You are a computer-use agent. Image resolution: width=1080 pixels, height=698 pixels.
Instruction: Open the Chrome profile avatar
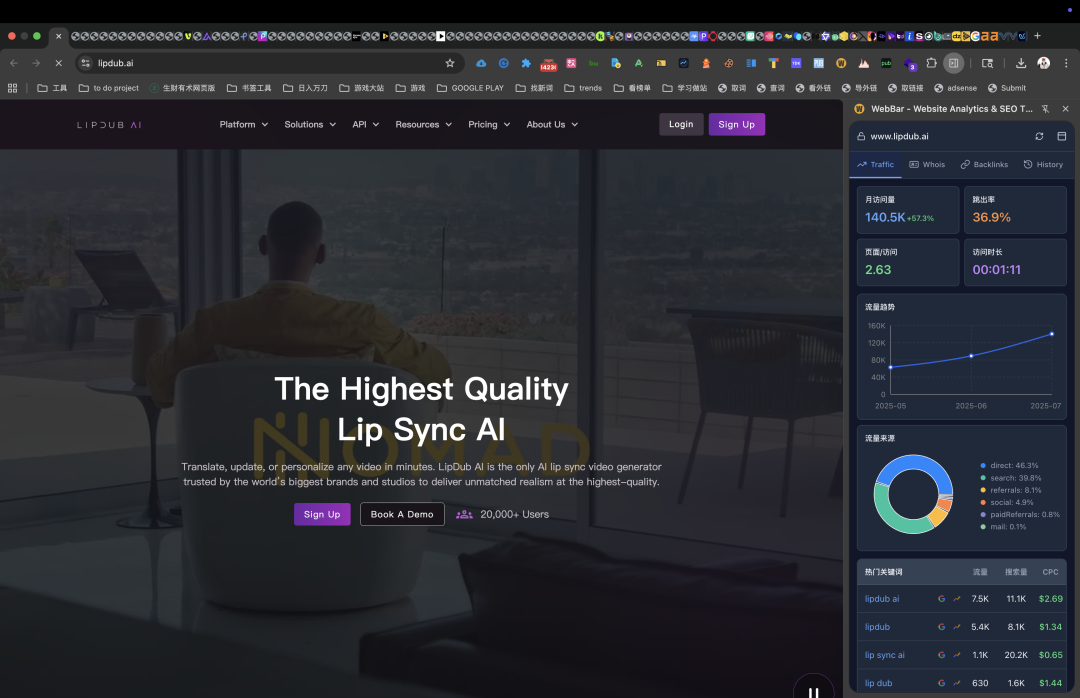(x=1043, y=63)
